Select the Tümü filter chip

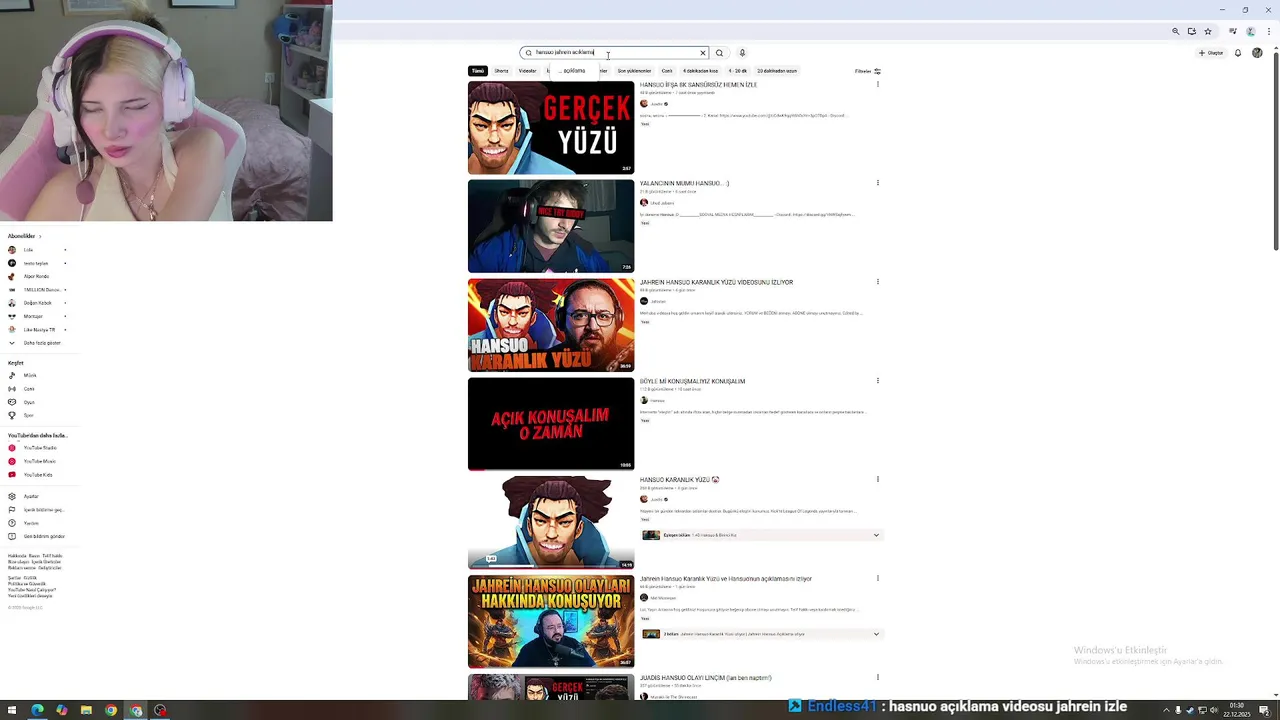(478, 71)
